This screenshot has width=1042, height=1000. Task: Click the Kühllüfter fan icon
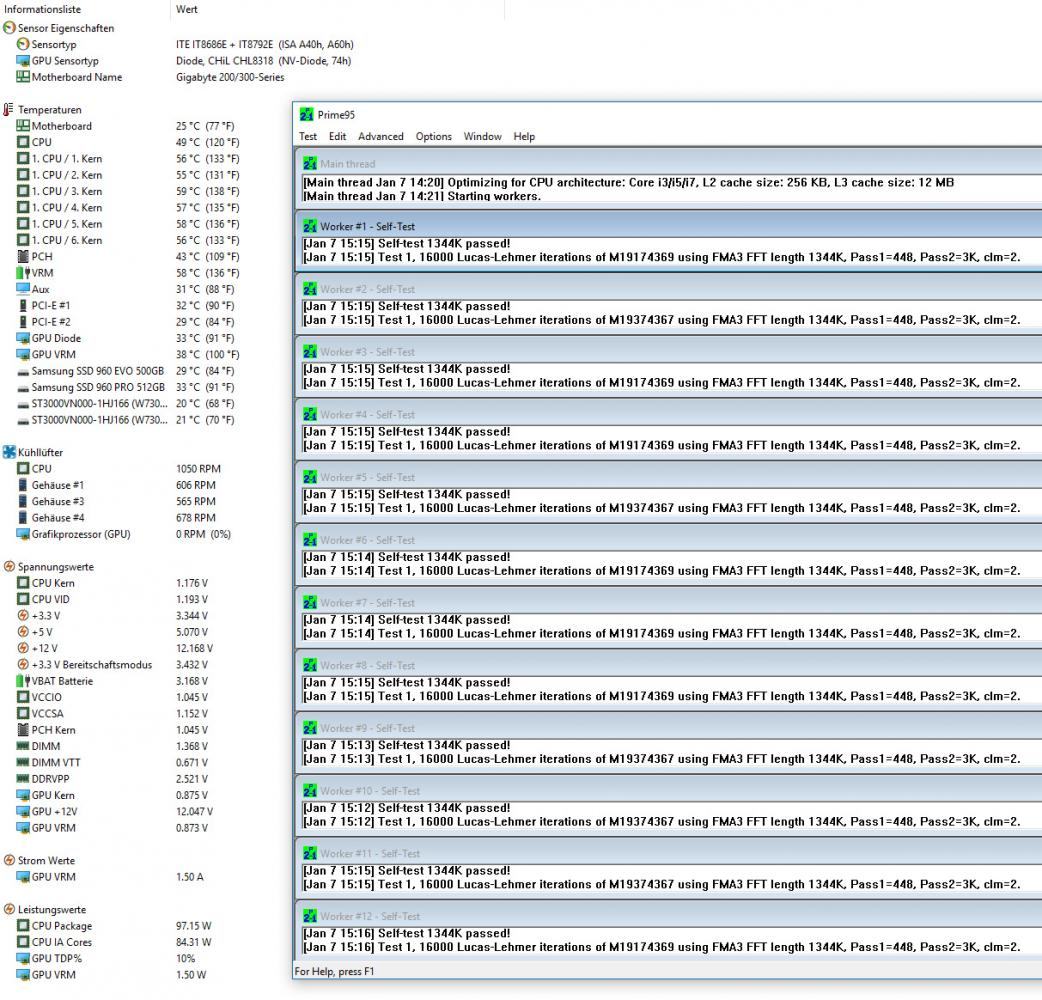pyautogui.click(x=9, y=452)
